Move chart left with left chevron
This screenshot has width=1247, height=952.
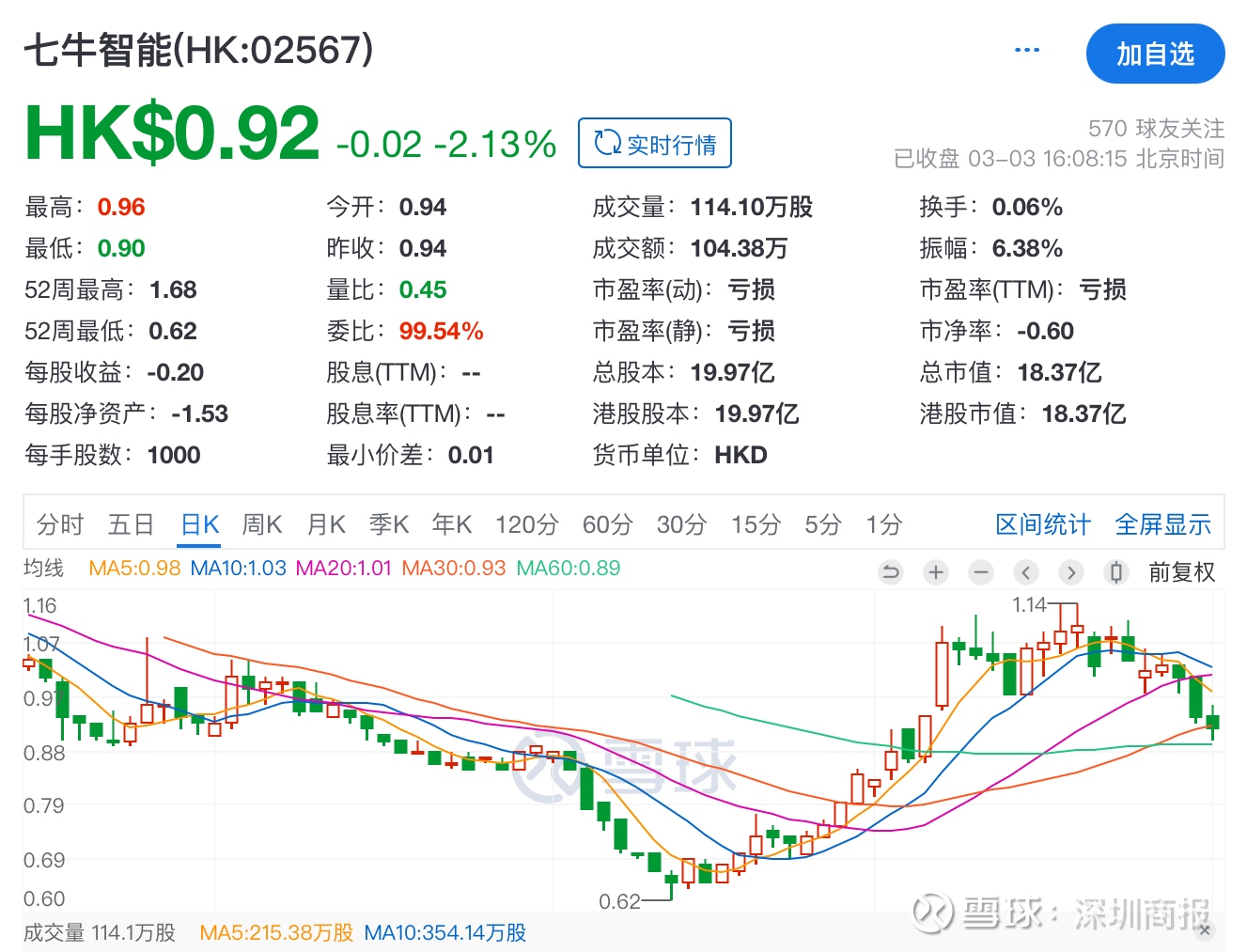1026,571
